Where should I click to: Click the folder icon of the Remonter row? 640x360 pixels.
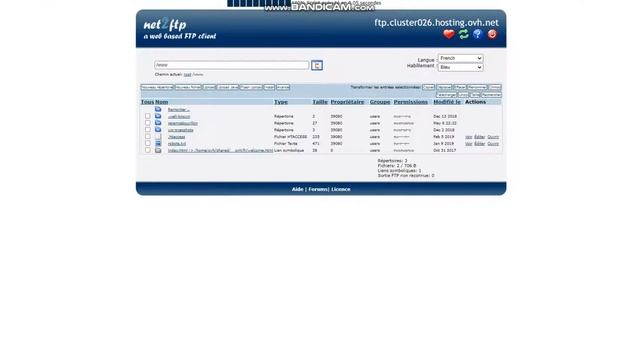point(158,109)
